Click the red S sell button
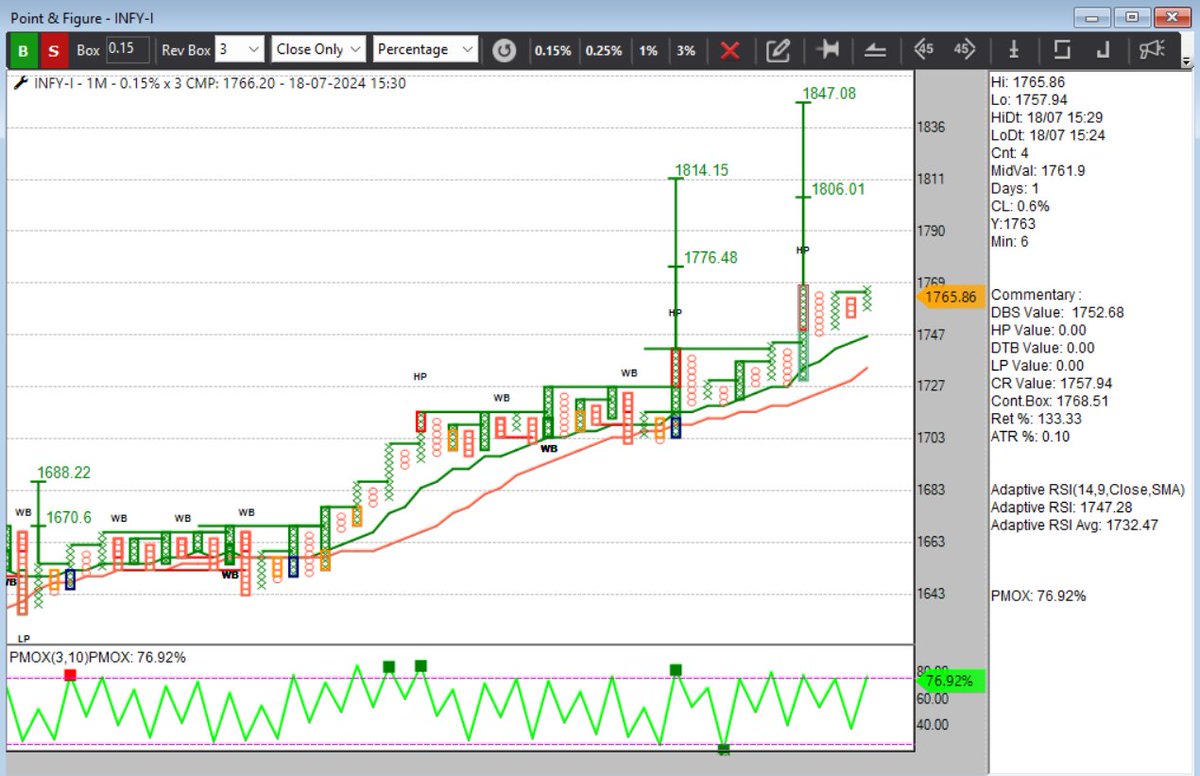1200x776 pixels. 55,50
